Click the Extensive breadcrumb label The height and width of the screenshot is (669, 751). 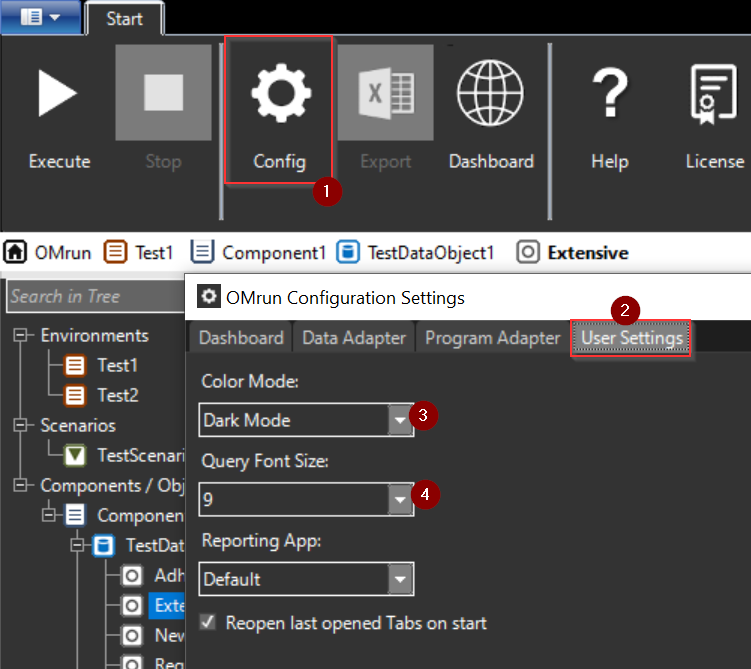588,253
